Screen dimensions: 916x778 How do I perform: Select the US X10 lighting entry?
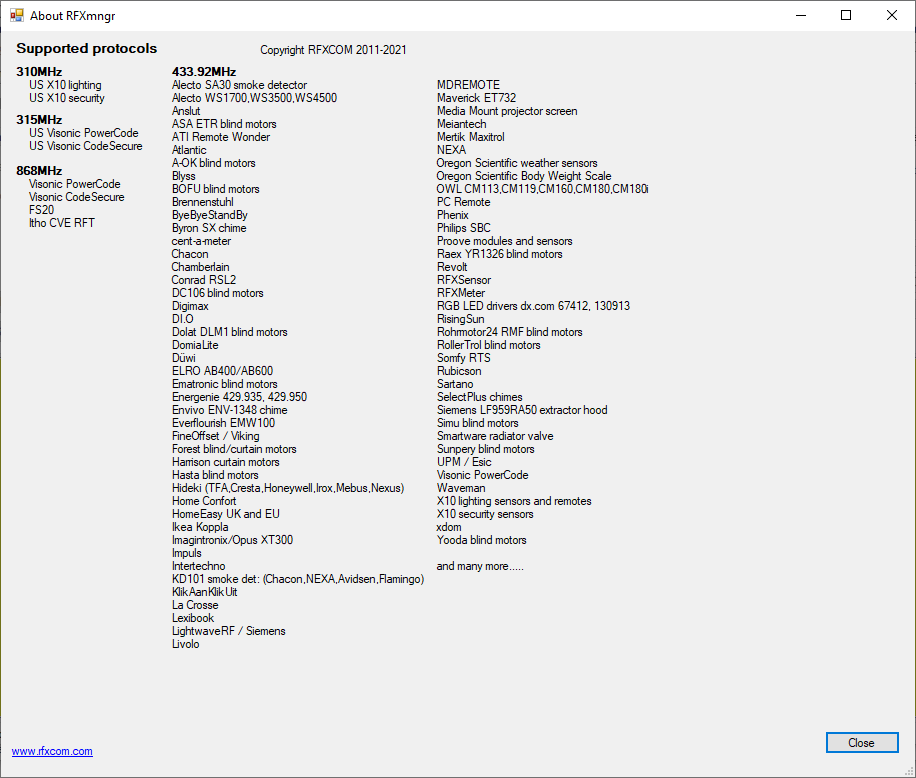tap(65, 85)
